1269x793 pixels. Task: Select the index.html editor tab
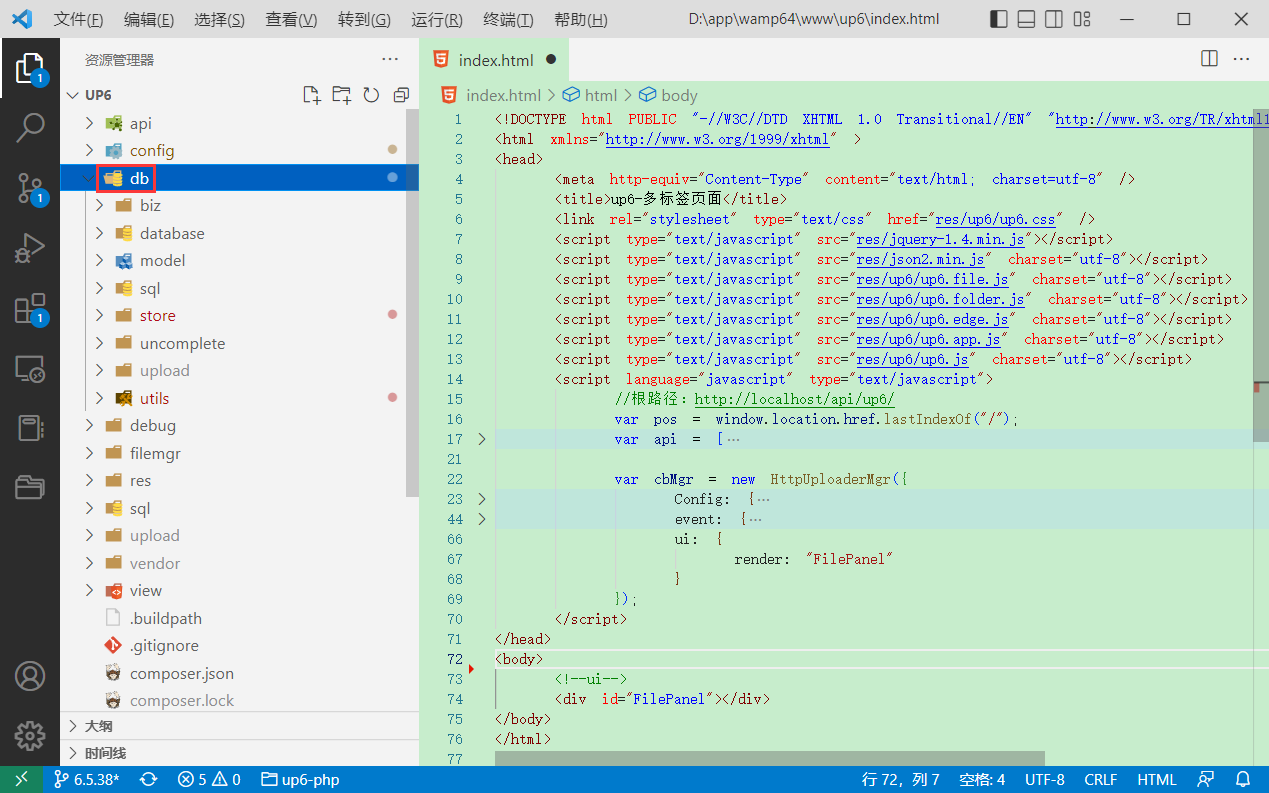pos(494,60)
